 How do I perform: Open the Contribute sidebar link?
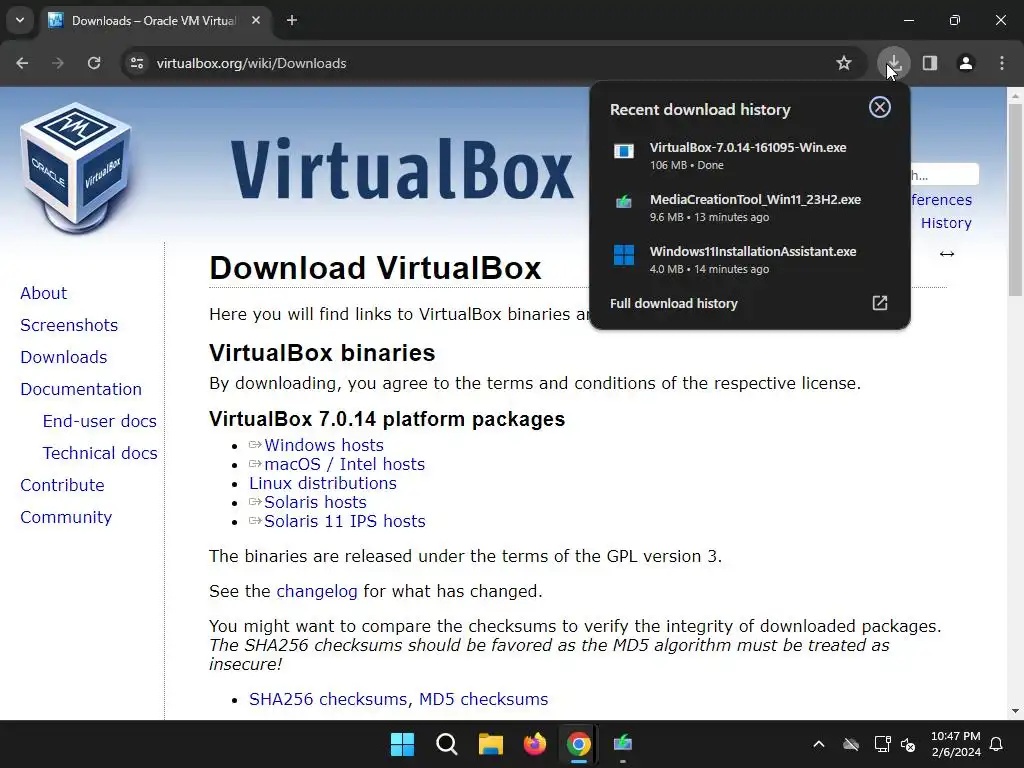point(62,485)
